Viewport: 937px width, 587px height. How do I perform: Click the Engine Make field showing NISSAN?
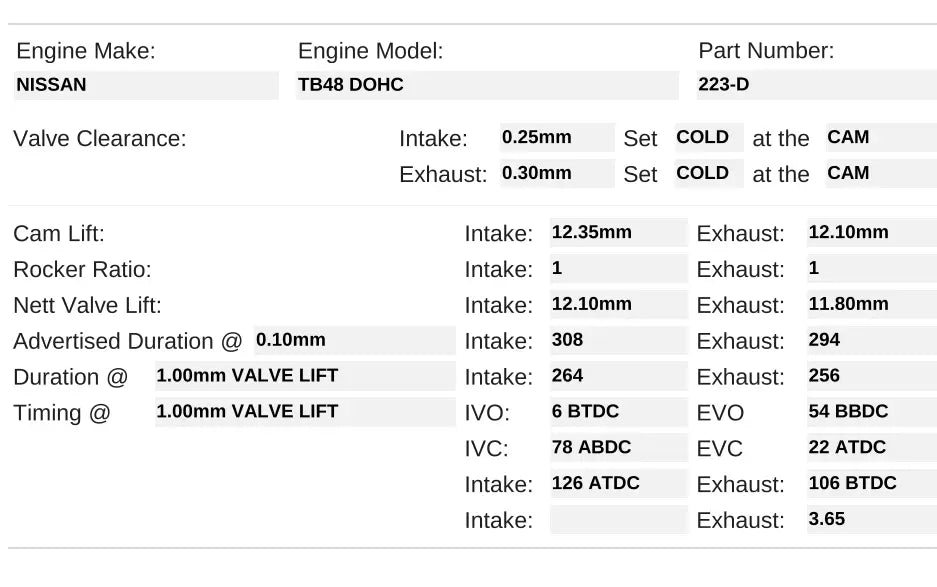(x=146, y=85)
